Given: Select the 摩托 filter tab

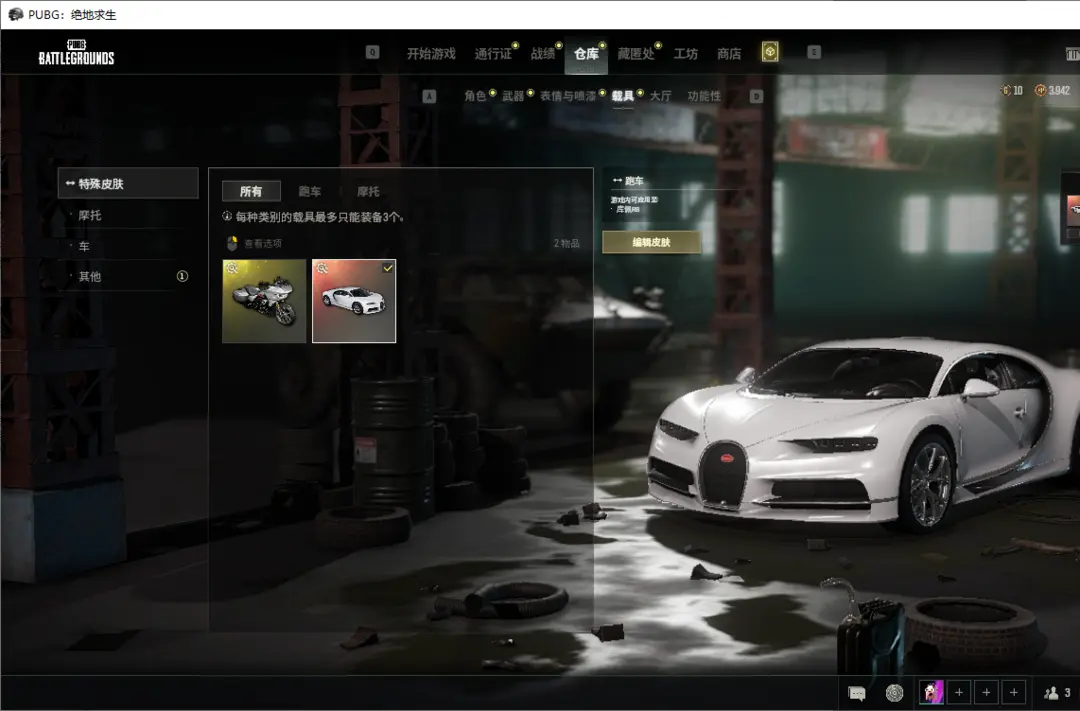Looking at the screenshot, I should 368,192.
